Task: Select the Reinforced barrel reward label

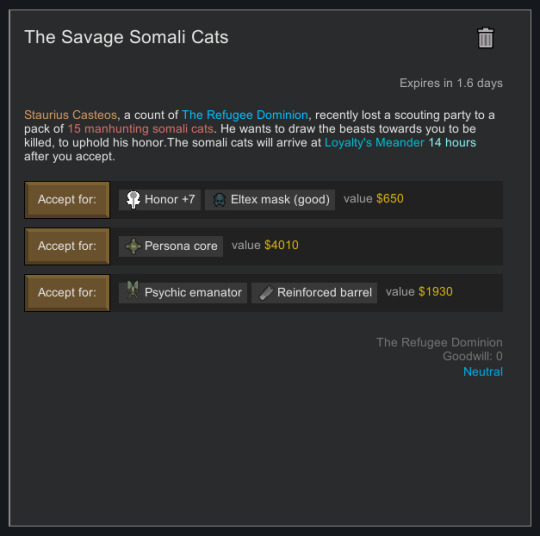Action: [x=324, y=292]
